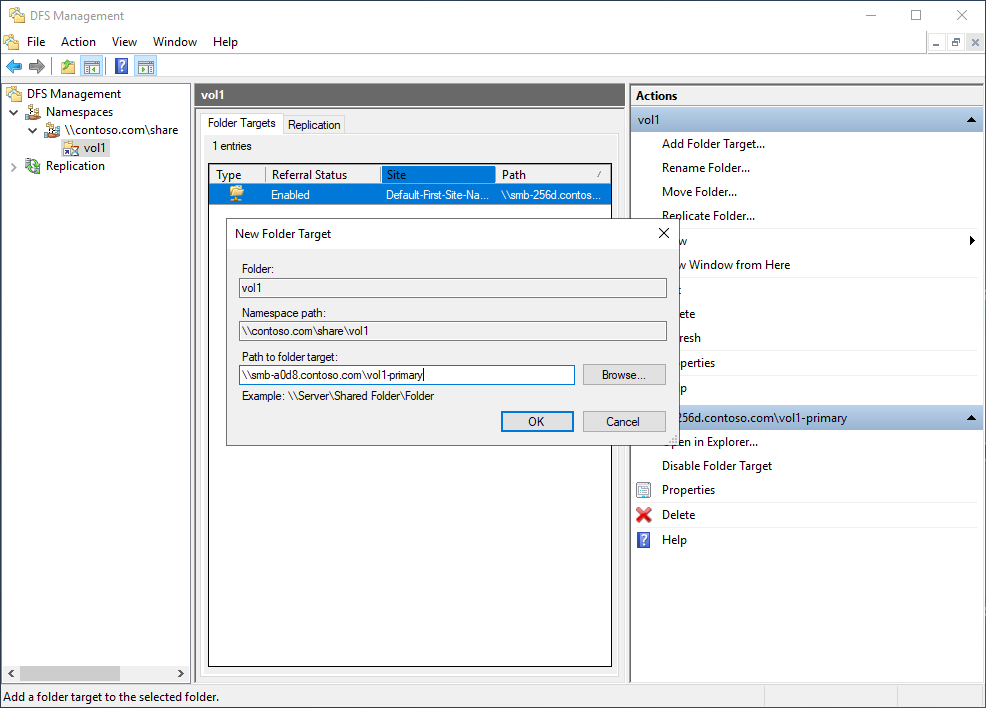Collapse the vol1-primary actions section arrow

tap(971, 418)
